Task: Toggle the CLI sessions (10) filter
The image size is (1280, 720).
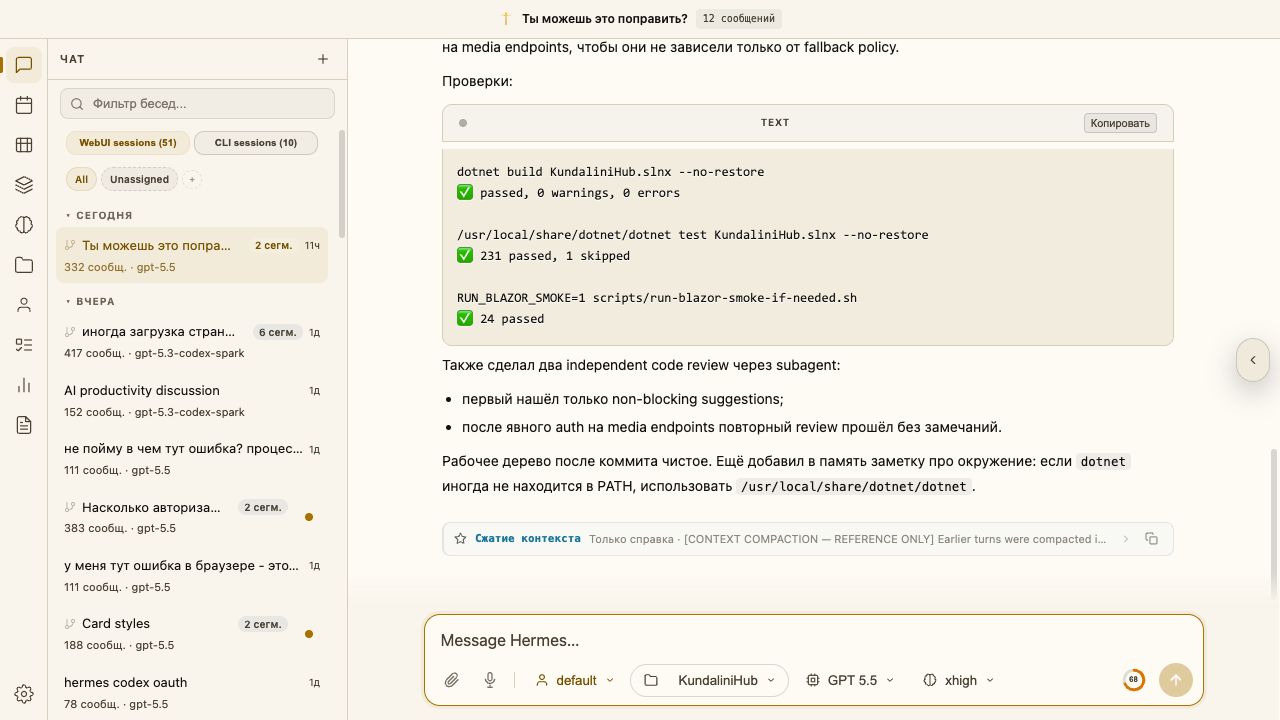Action: pyautogui.click(x=256, y=143)
